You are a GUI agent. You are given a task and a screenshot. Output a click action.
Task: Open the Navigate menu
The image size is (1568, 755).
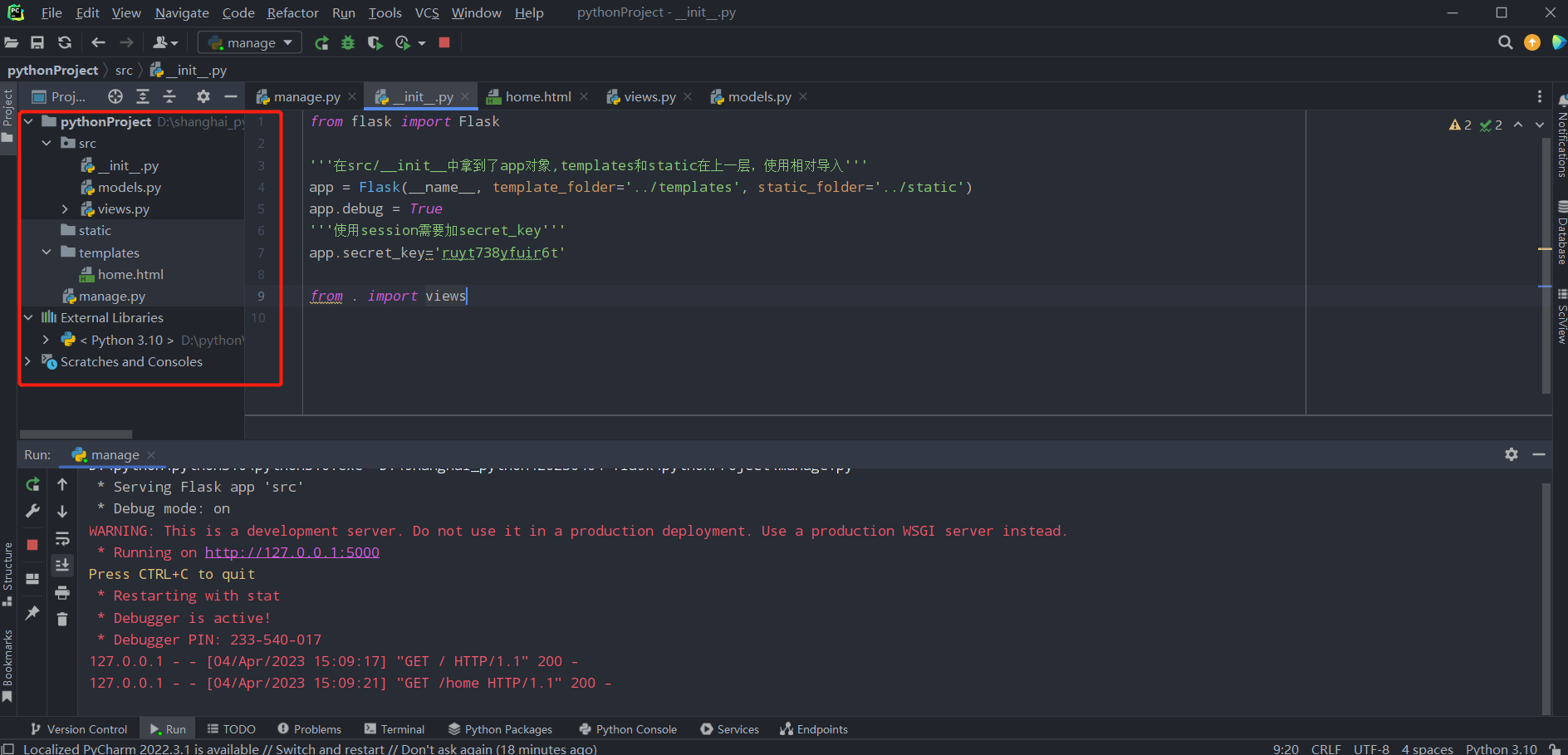coord(182,12)
